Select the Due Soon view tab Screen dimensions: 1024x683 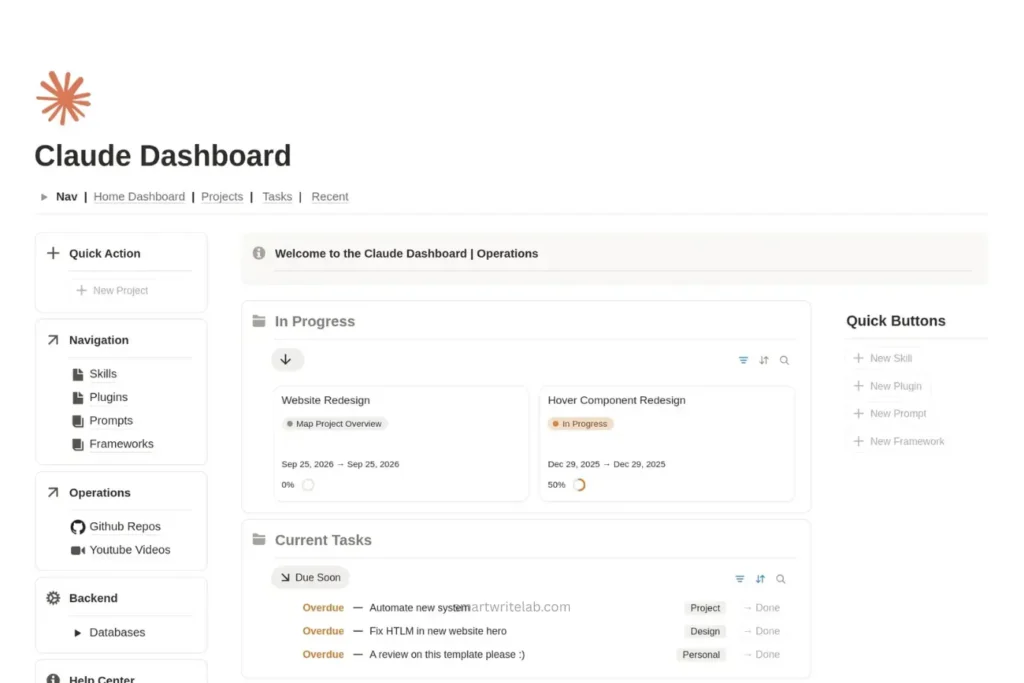tap(310, 577)
